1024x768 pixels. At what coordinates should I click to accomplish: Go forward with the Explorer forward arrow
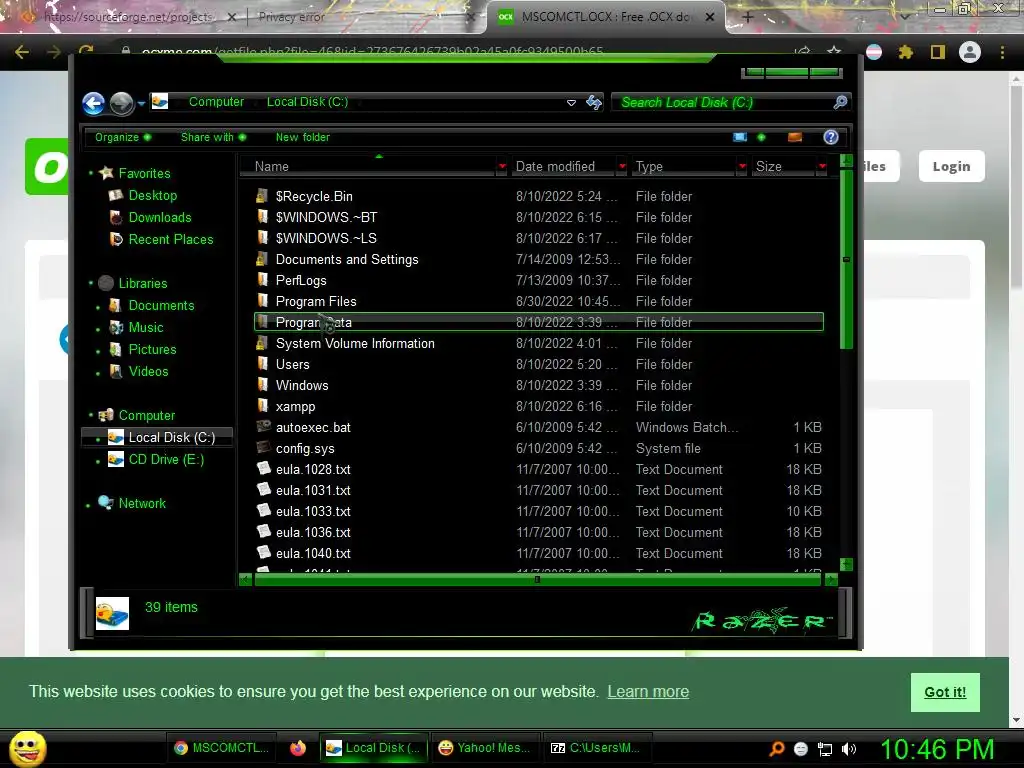121,103
